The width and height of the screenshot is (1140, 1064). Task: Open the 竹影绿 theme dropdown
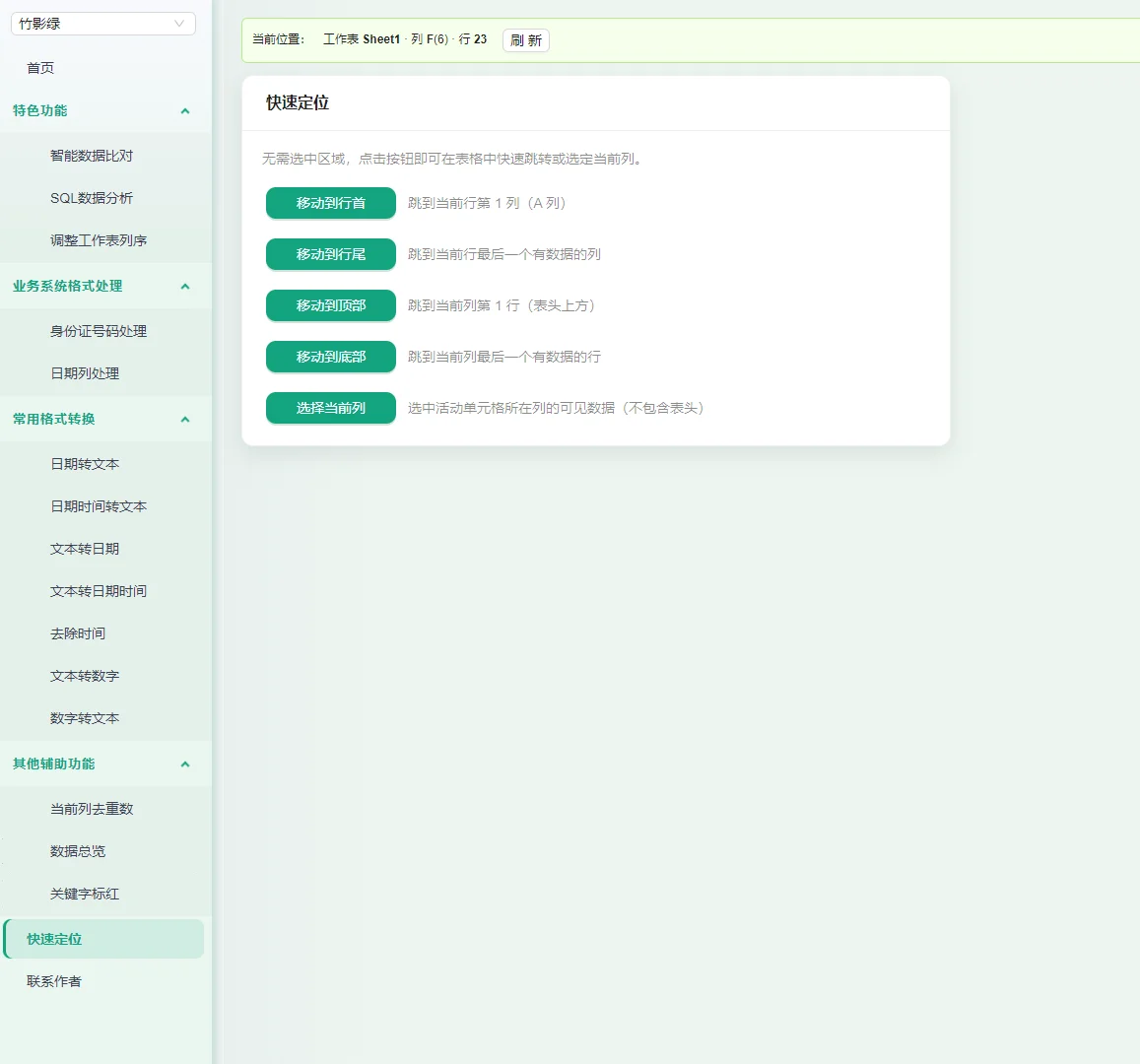click(x=103, y=24)
